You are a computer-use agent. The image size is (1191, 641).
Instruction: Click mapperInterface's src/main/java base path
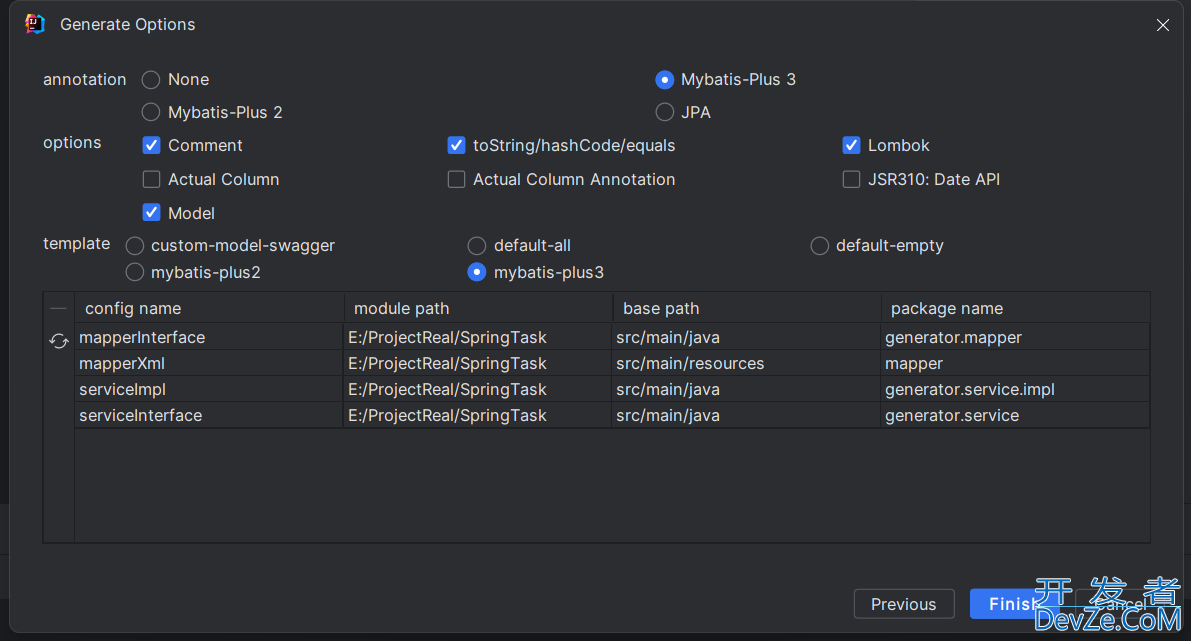point(746,337)
